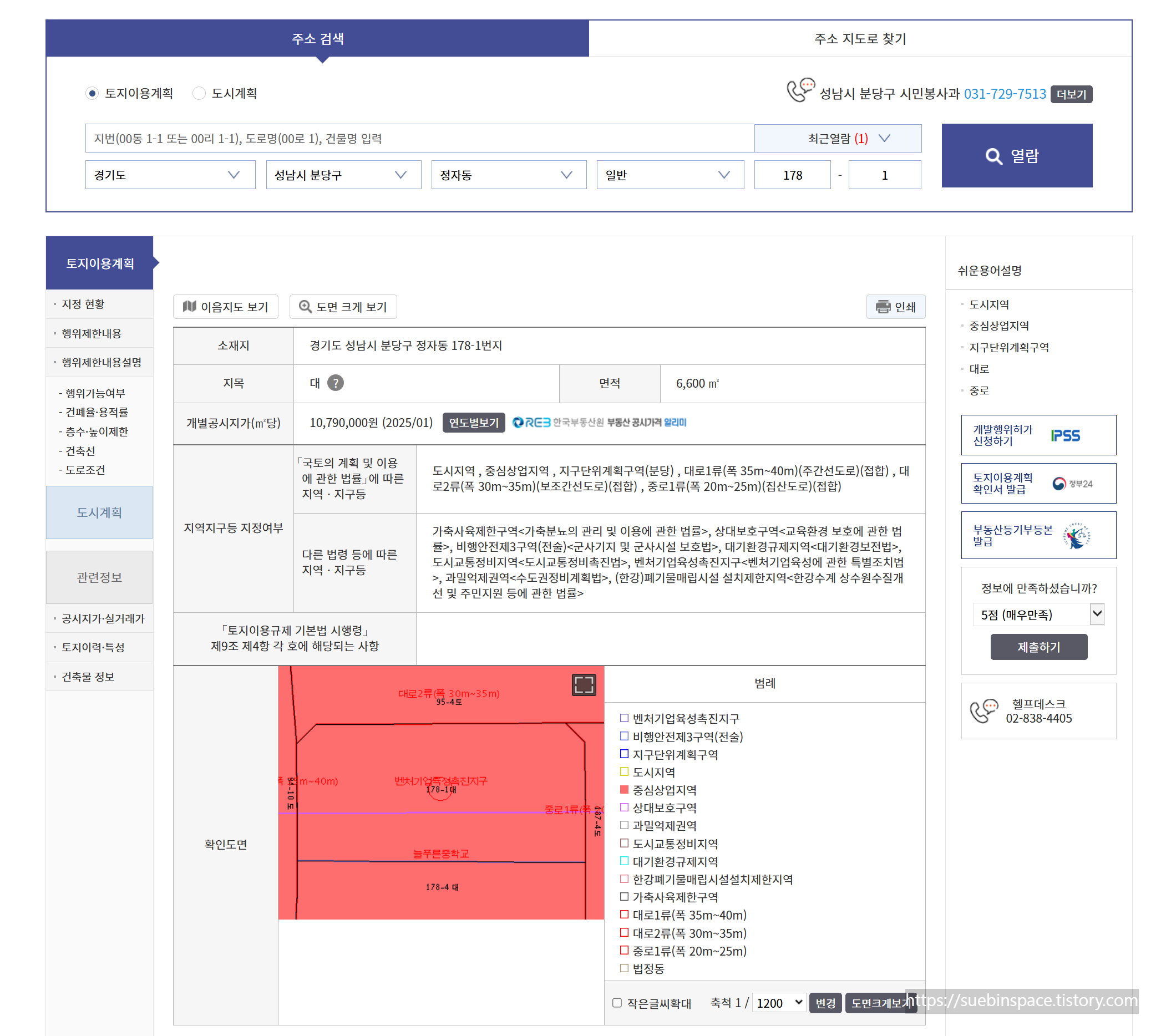Open the 행위제한내용 sidebar menu item
The height and width of the screenshot is (1036, 1161).
tap(92, 333)
